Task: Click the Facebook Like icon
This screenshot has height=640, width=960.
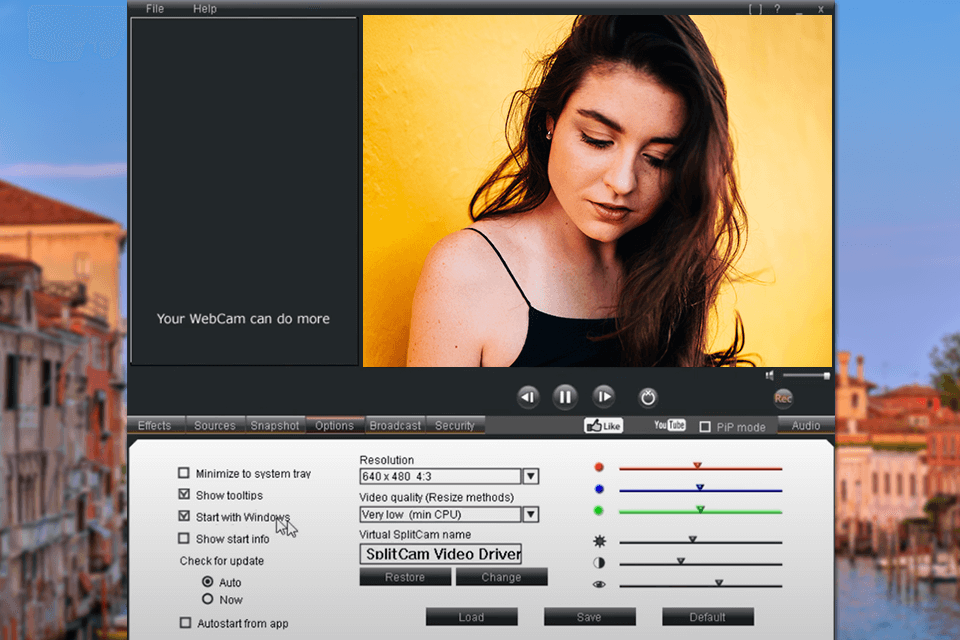Action: coord(604,425)
